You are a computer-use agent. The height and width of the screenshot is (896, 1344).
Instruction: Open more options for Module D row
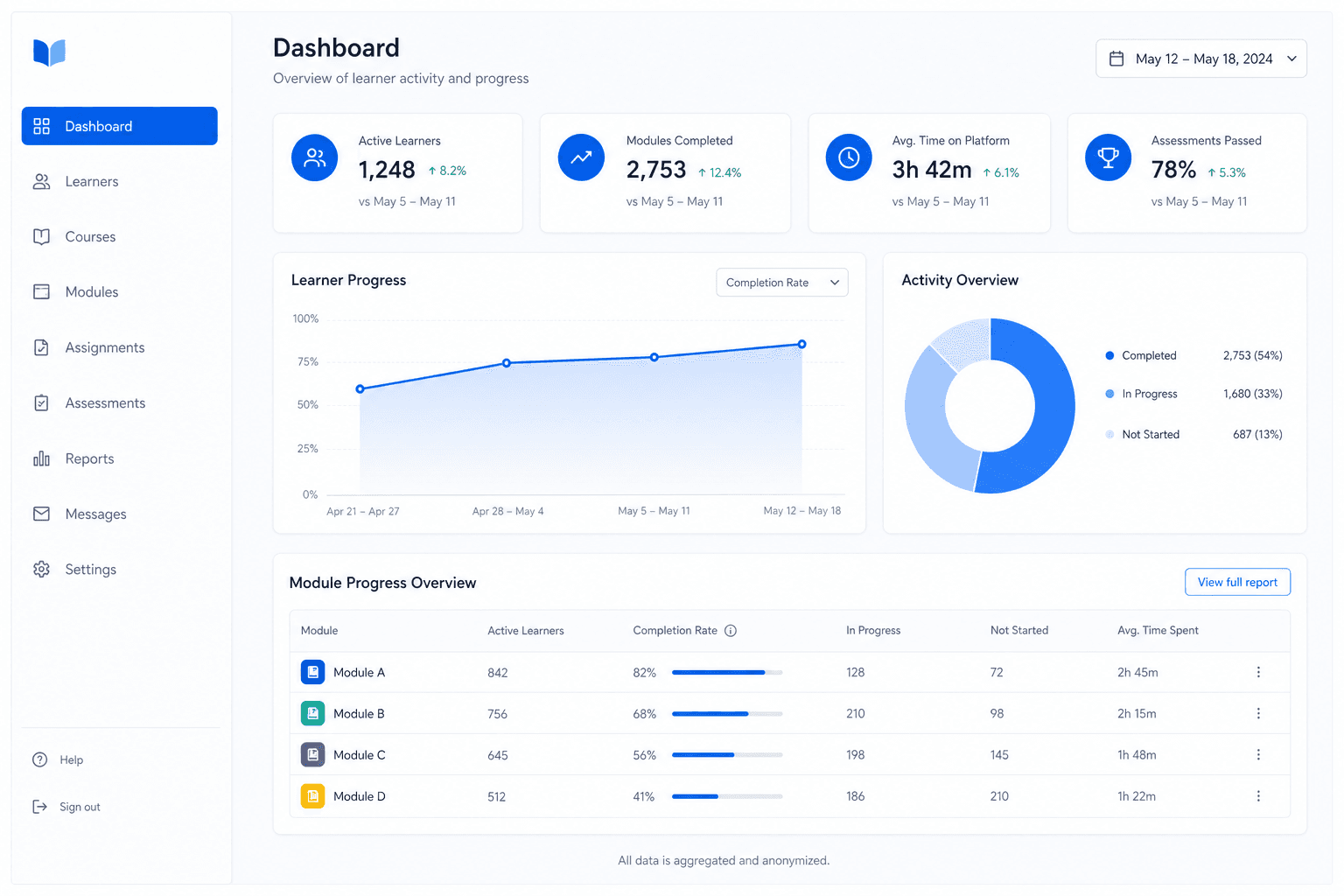[1258, 796]
